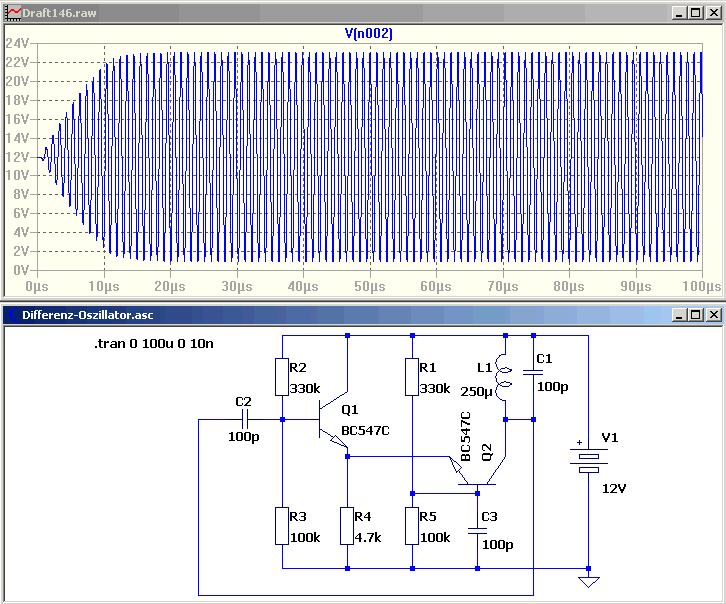The height and width of the screenshot is (604, 726).
Task: Select capacitor C3 100p symbol
Action: [477, 531]
